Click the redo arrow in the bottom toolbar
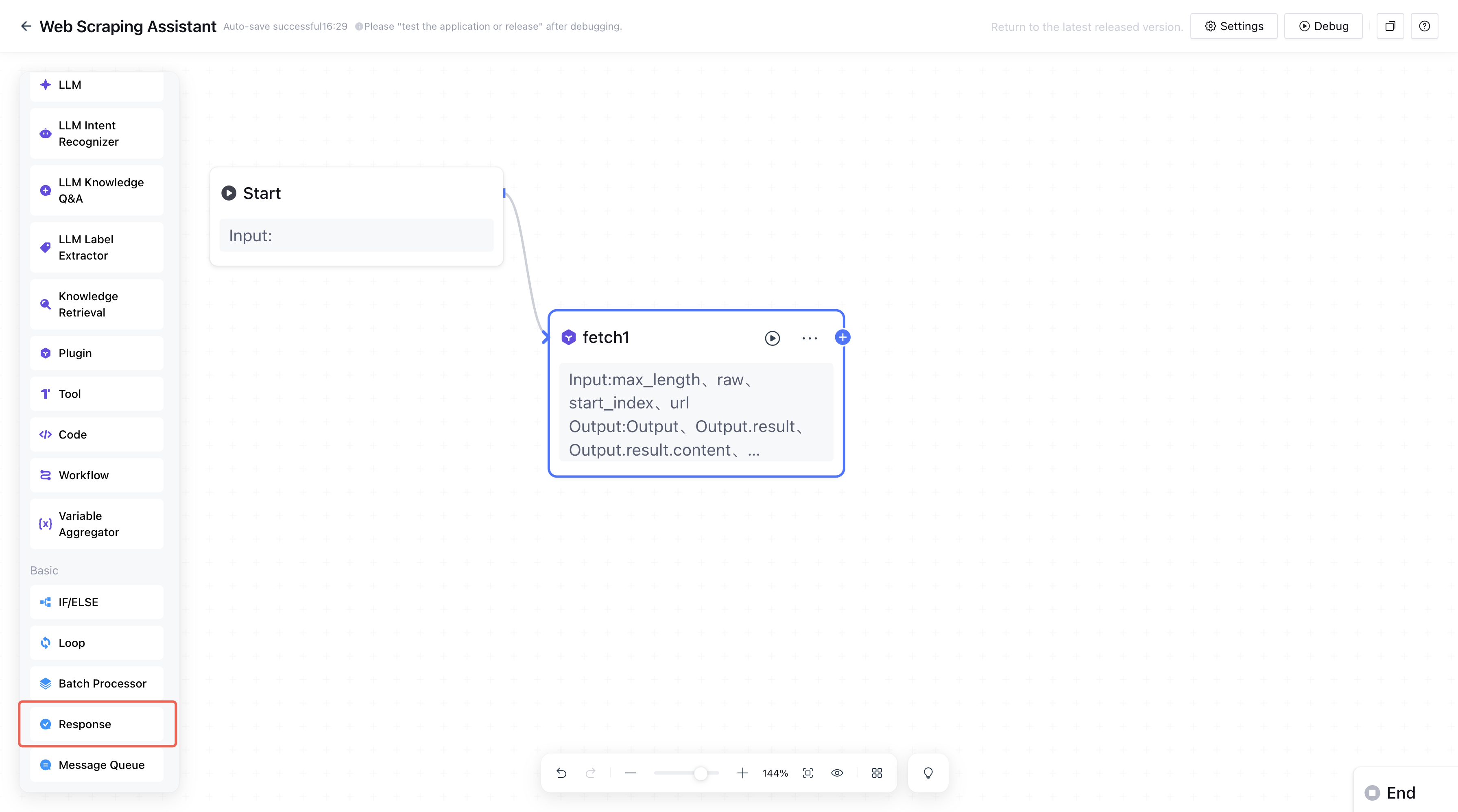 590,773
